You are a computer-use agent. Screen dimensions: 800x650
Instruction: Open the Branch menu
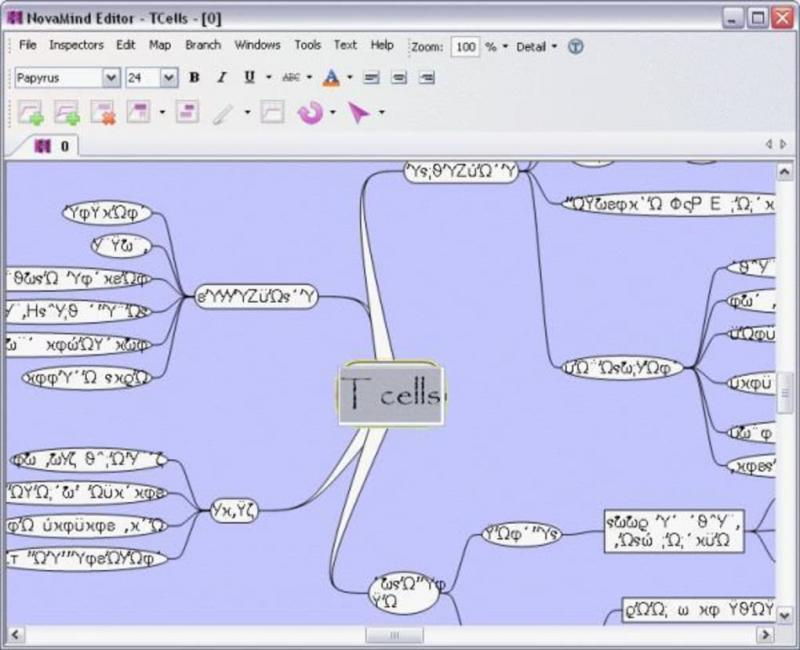coord(203,45)
